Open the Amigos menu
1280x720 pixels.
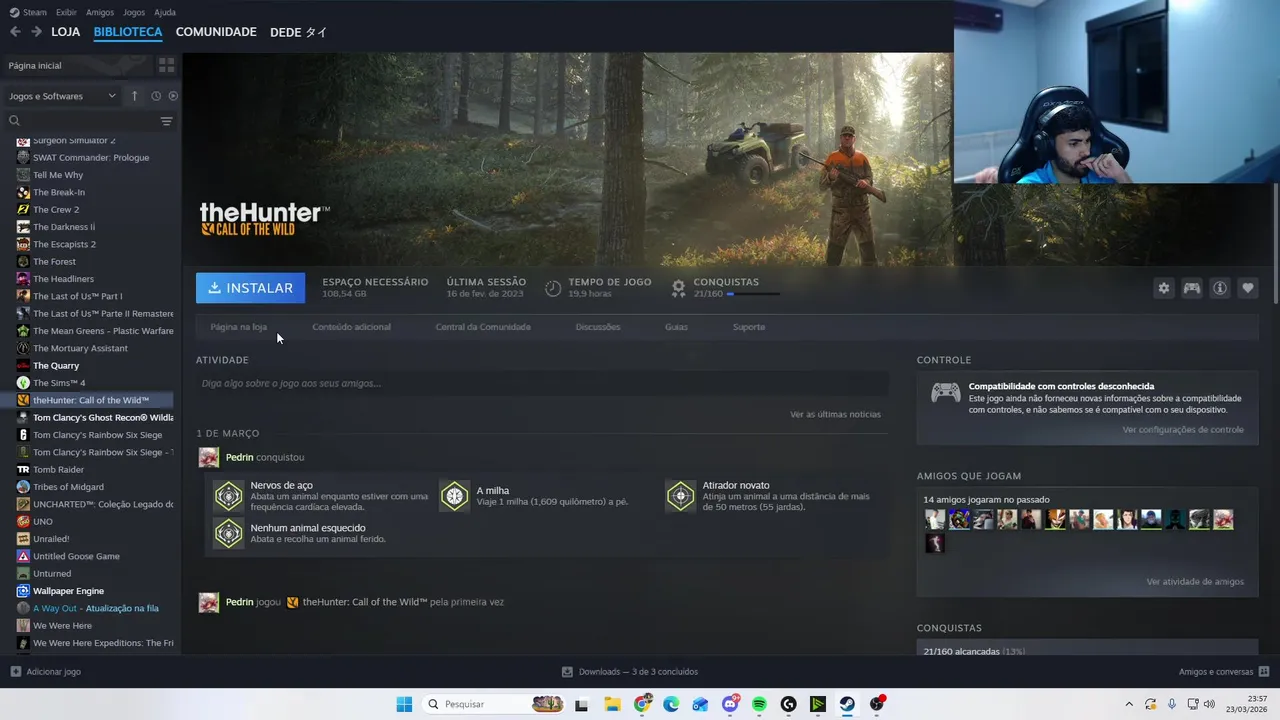100,12
